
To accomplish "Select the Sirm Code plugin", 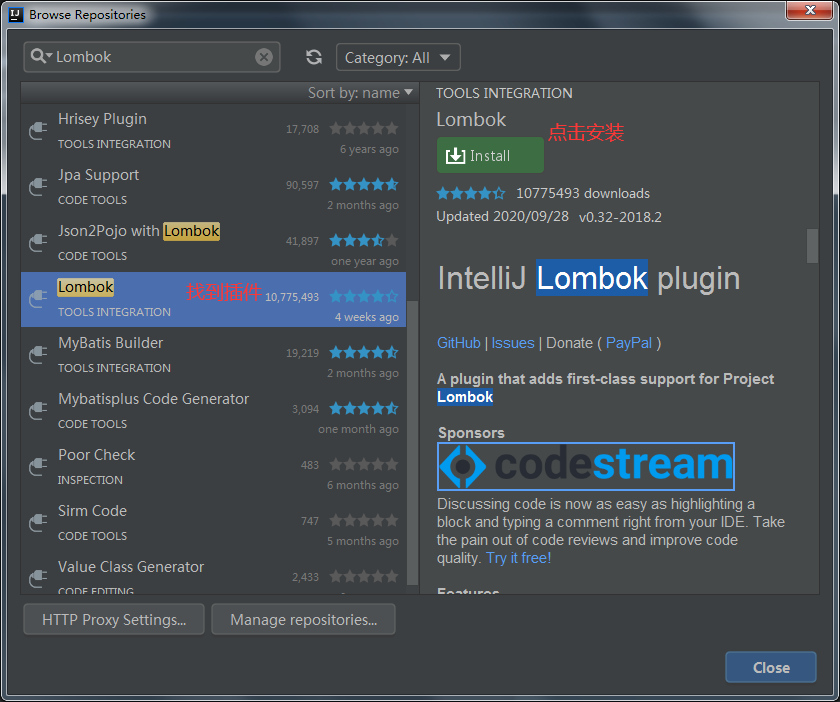I will tap(213, 524).
